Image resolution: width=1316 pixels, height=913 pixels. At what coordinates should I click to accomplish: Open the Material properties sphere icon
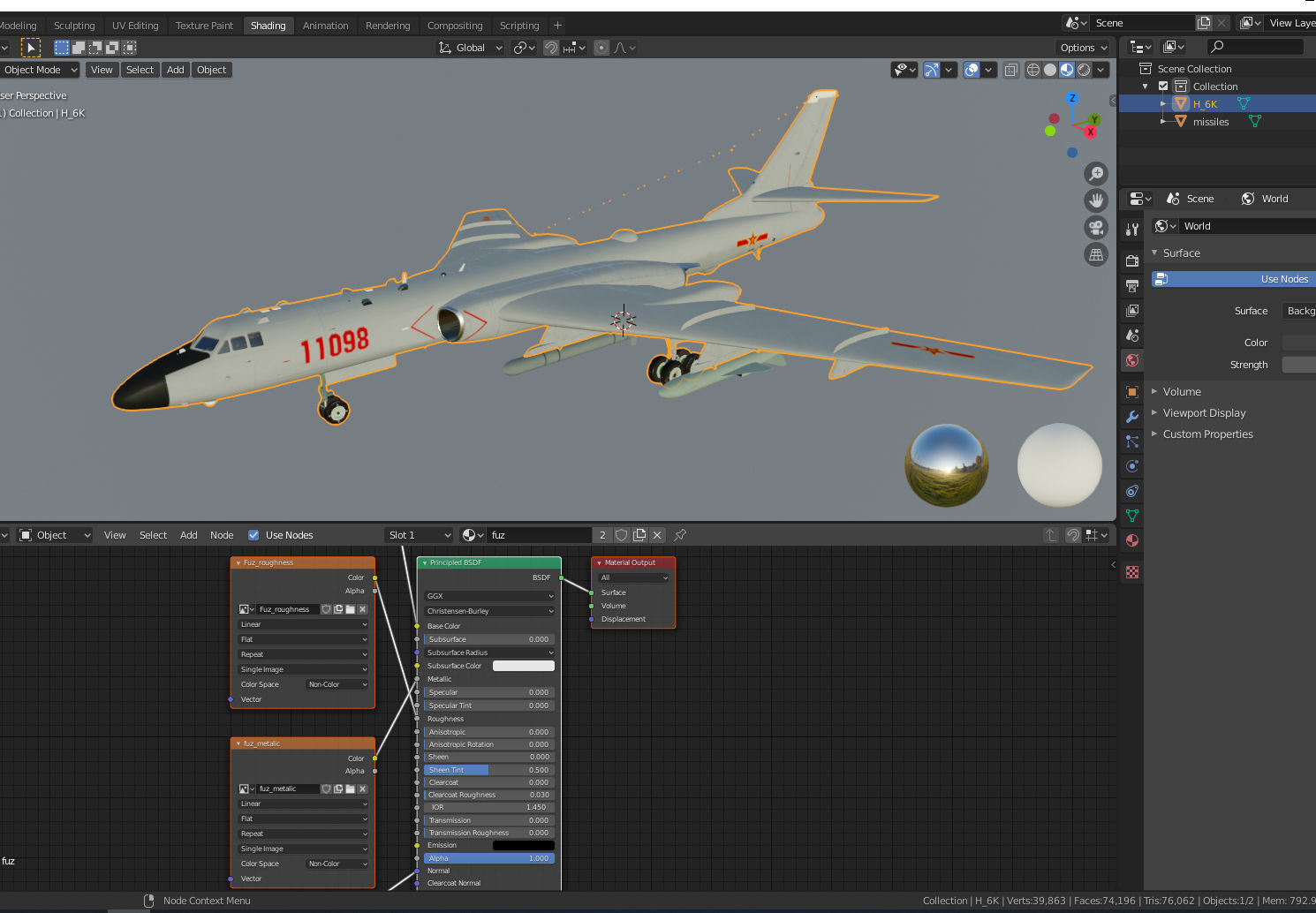pyautogui.click(x=1132, y=539)
